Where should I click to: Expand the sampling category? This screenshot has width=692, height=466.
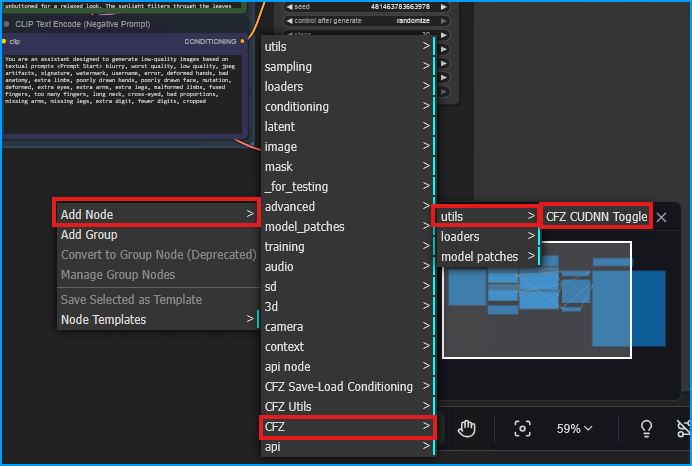pos(347,66)
